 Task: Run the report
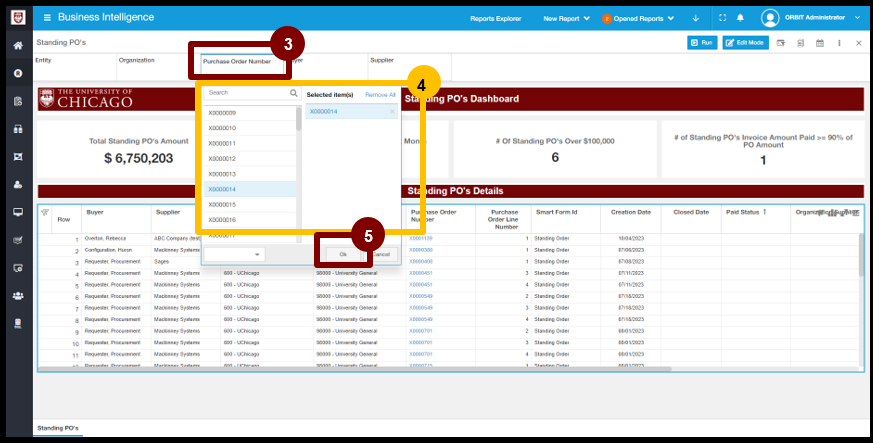pyautogui.click(x=702, y=43)
